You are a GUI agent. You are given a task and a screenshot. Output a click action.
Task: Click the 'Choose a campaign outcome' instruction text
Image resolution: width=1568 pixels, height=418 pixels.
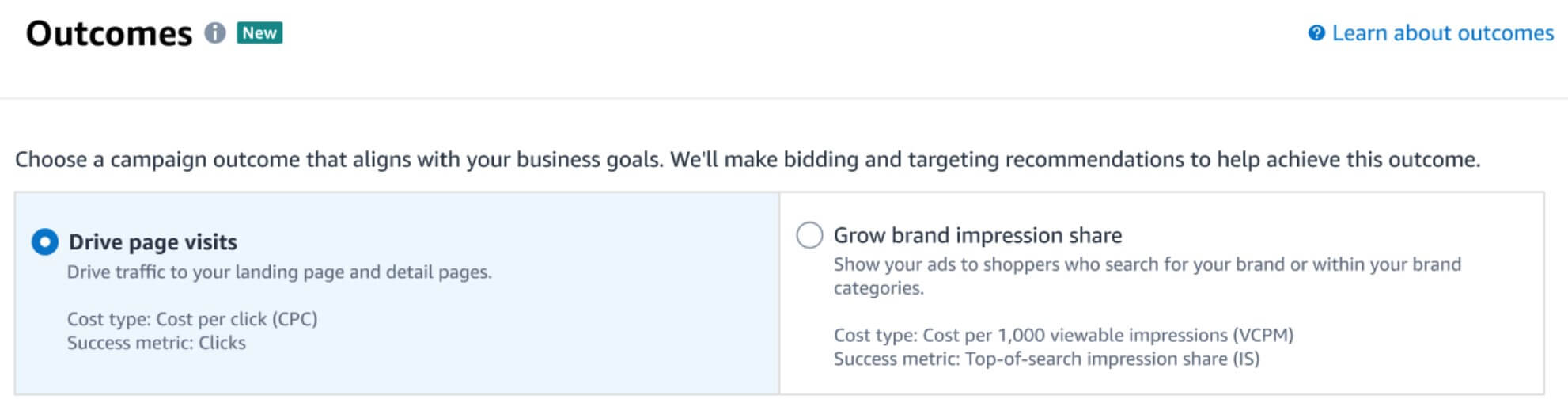[x=748, y=160]
